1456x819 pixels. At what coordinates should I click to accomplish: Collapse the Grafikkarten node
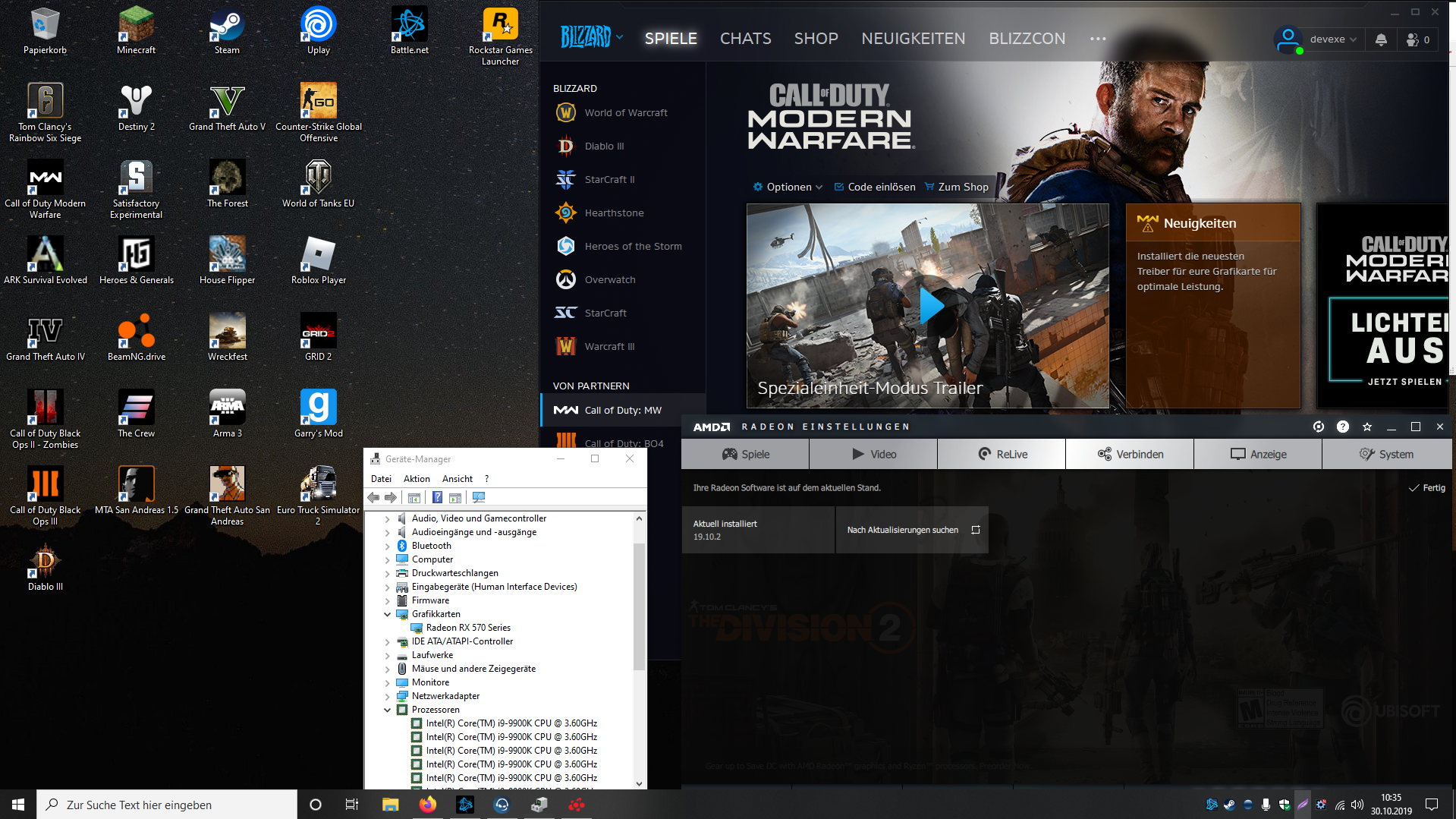point(388,615)
